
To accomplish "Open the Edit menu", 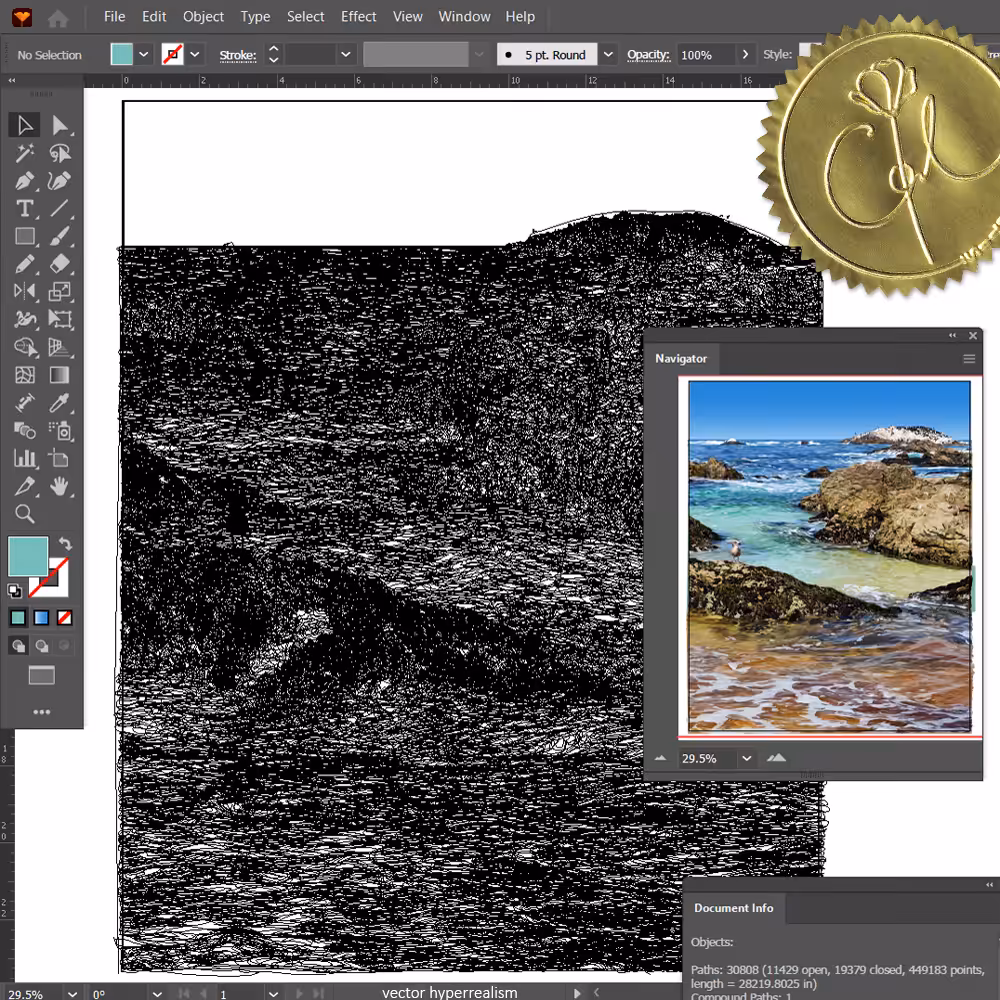I will (x=154, y=17).
